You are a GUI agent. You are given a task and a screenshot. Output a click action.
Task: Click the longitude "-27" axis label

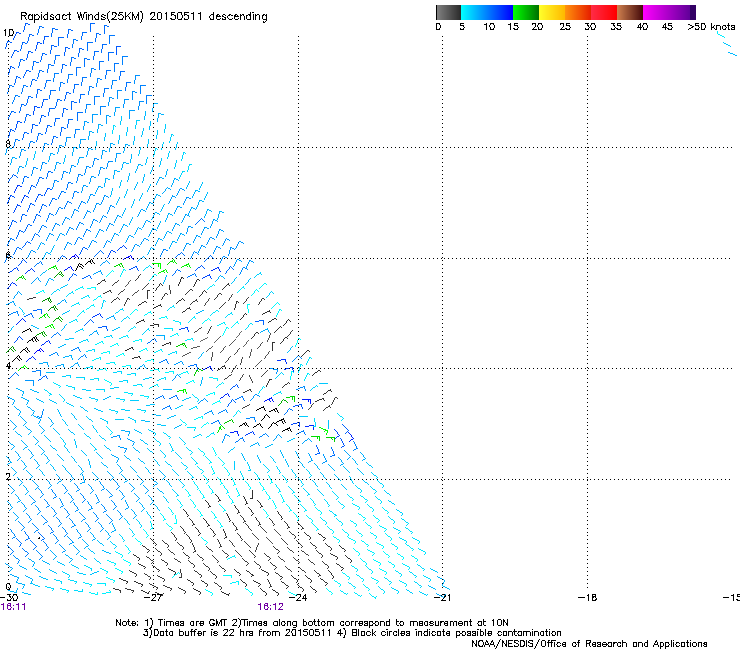153,598
